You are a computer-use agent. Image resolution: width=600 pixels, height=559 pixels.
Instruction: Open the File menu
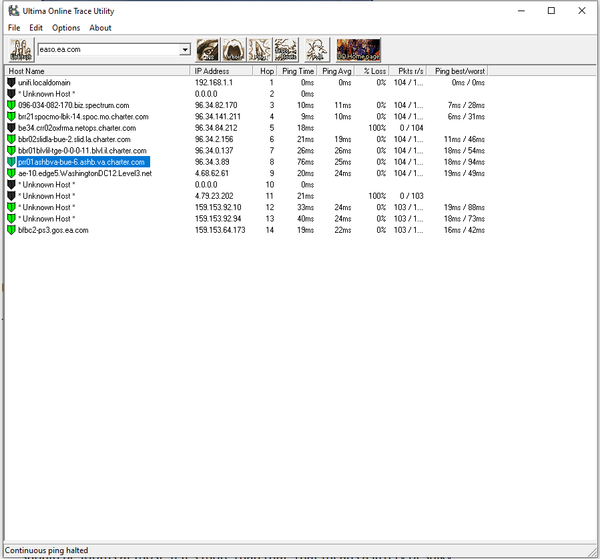(14, 28)
